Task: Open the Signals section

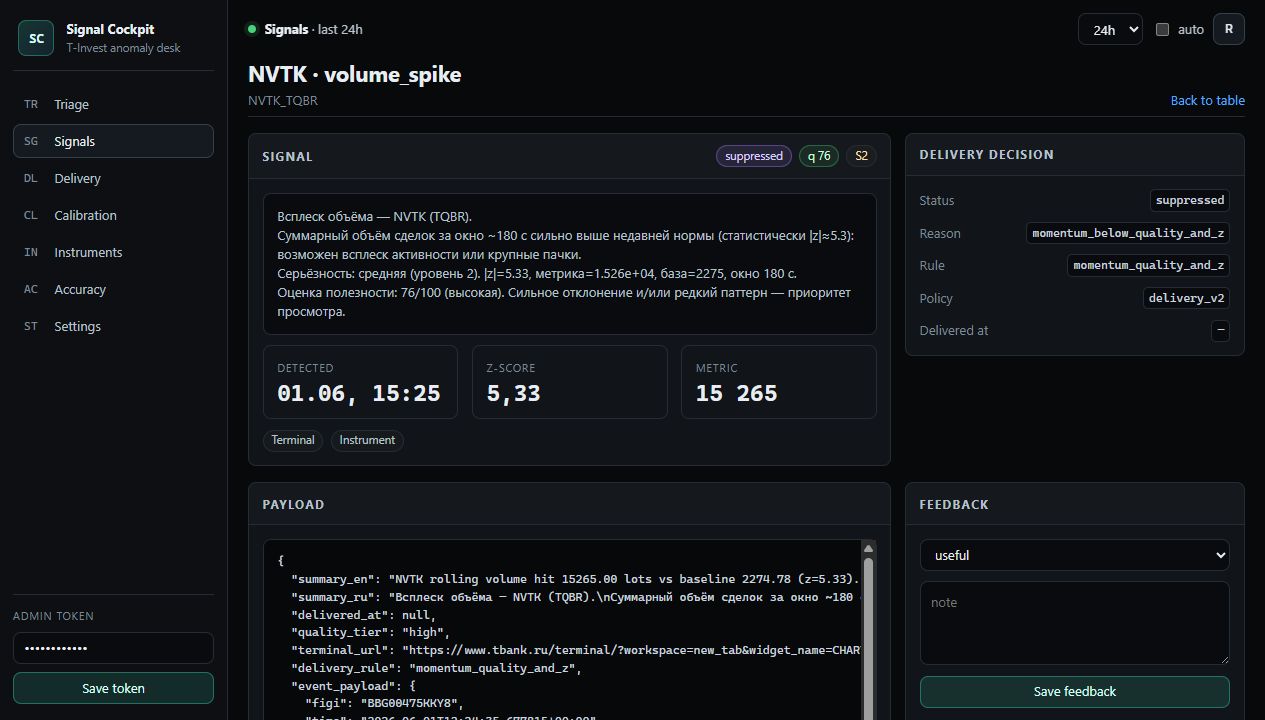Action: pyautogui.click(x=113, y=141)
